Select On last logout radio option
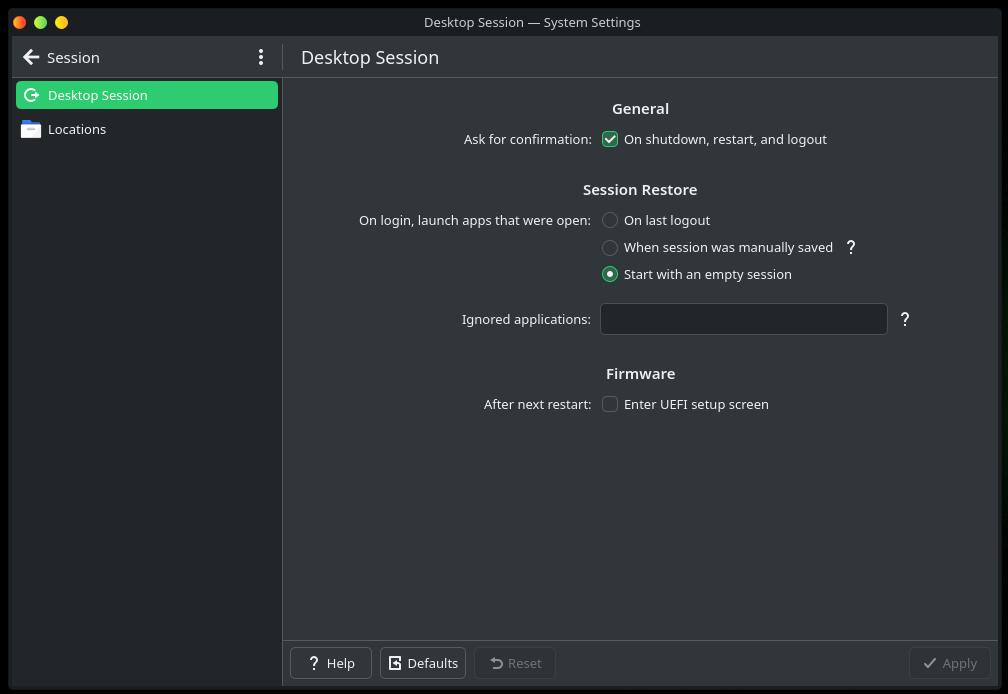Screen dimensions: 1008x694 click(610, 221)
